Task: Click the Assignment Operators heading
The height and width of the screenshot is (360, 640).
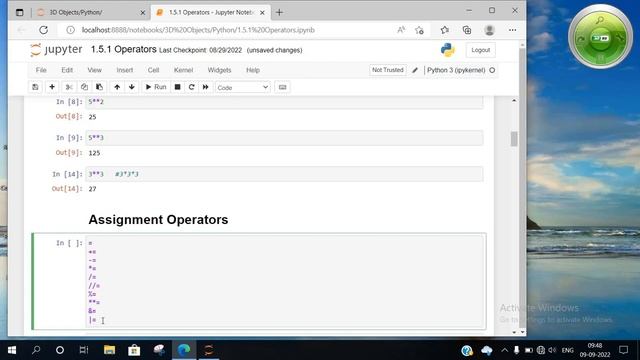Action: (158, 220)
